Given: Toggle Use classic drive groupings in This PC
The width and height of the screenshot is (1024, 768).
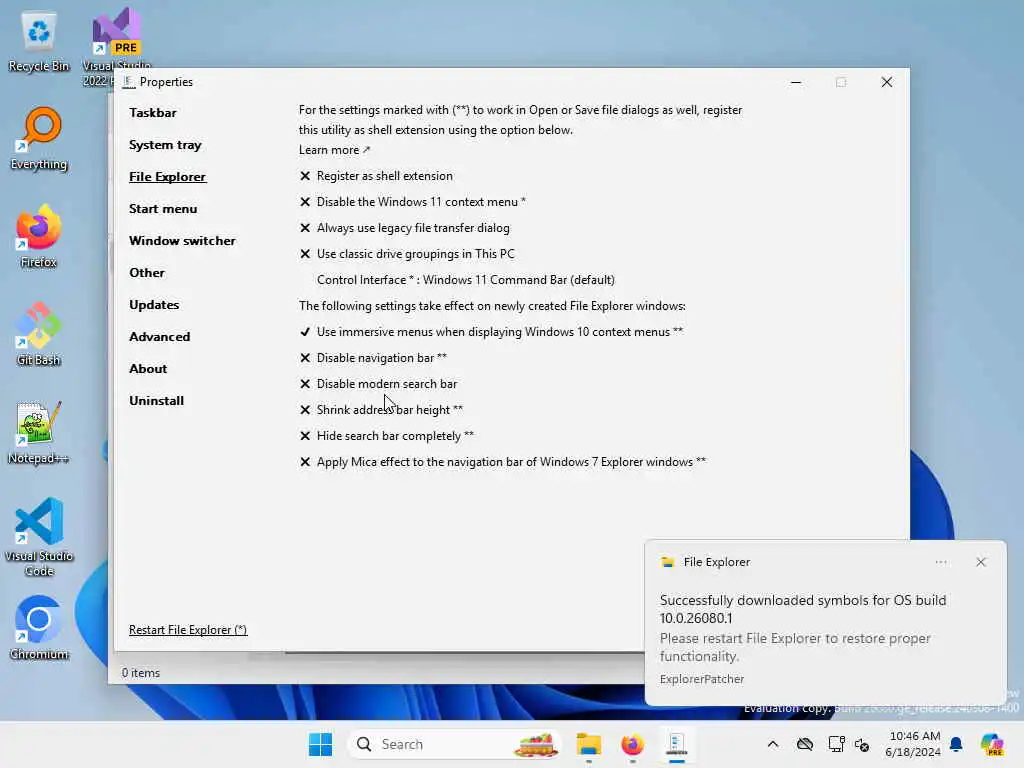Looking at the screenshot, I should coord(408,254).
